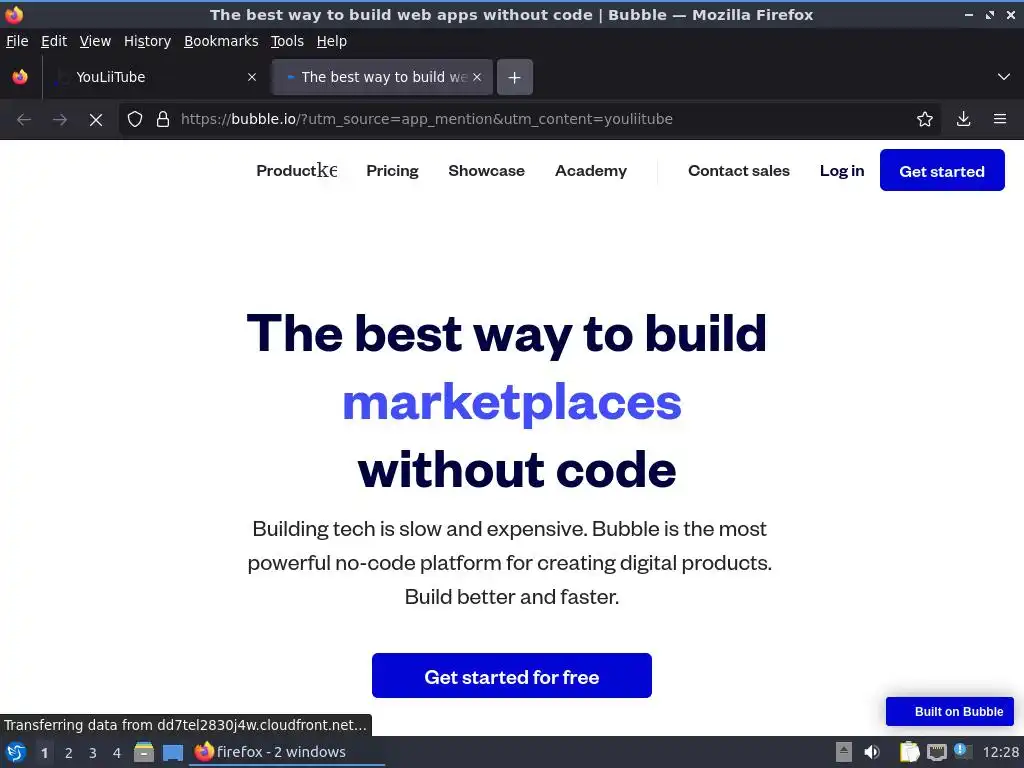This screenshot has width=1024, height=768.
Task: Switch to workspace 3
Action: tap(93, 753)
